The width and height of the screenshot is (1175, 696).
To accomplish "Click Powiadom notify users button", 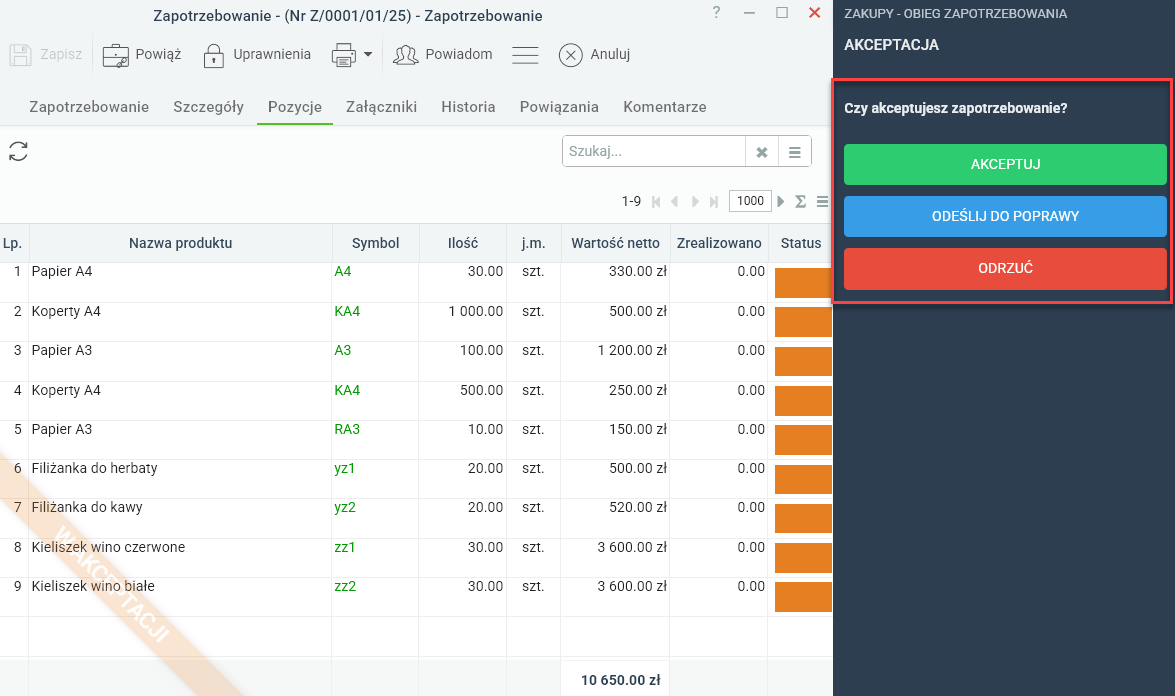I will (x=443, y=55).
